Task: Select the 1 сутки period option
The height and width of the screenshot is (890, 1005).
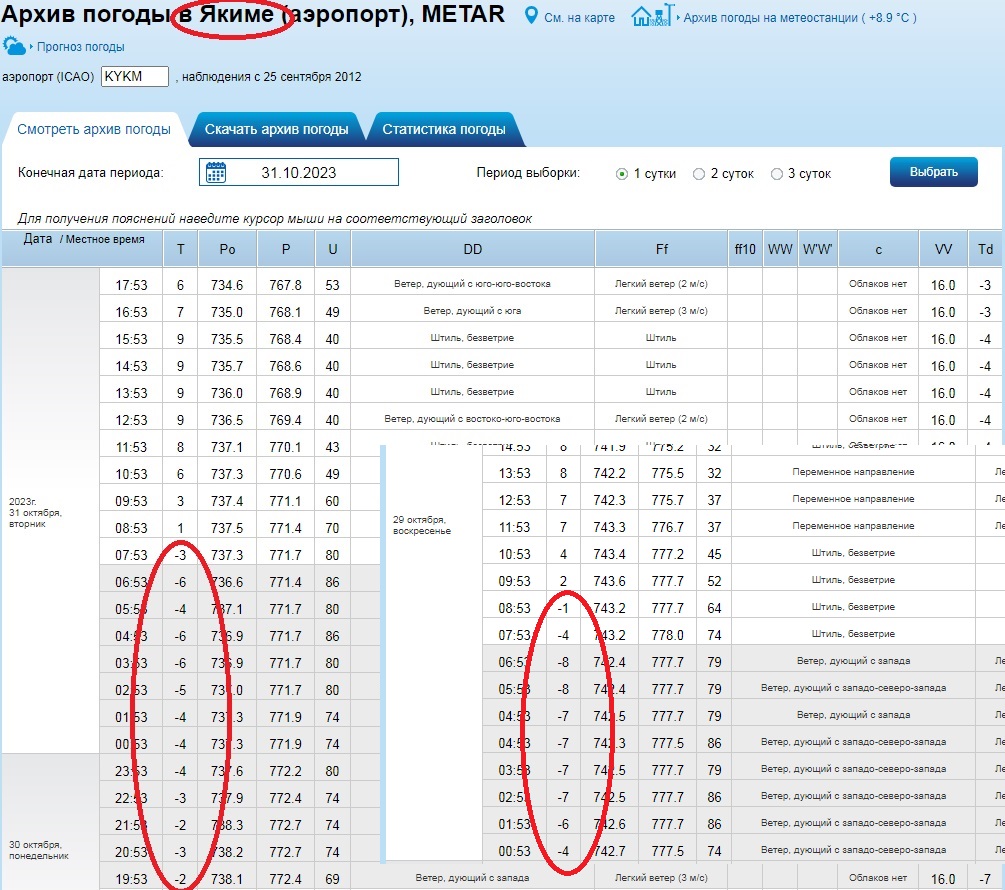Action: pyautogui.click(x=622, y=174)
